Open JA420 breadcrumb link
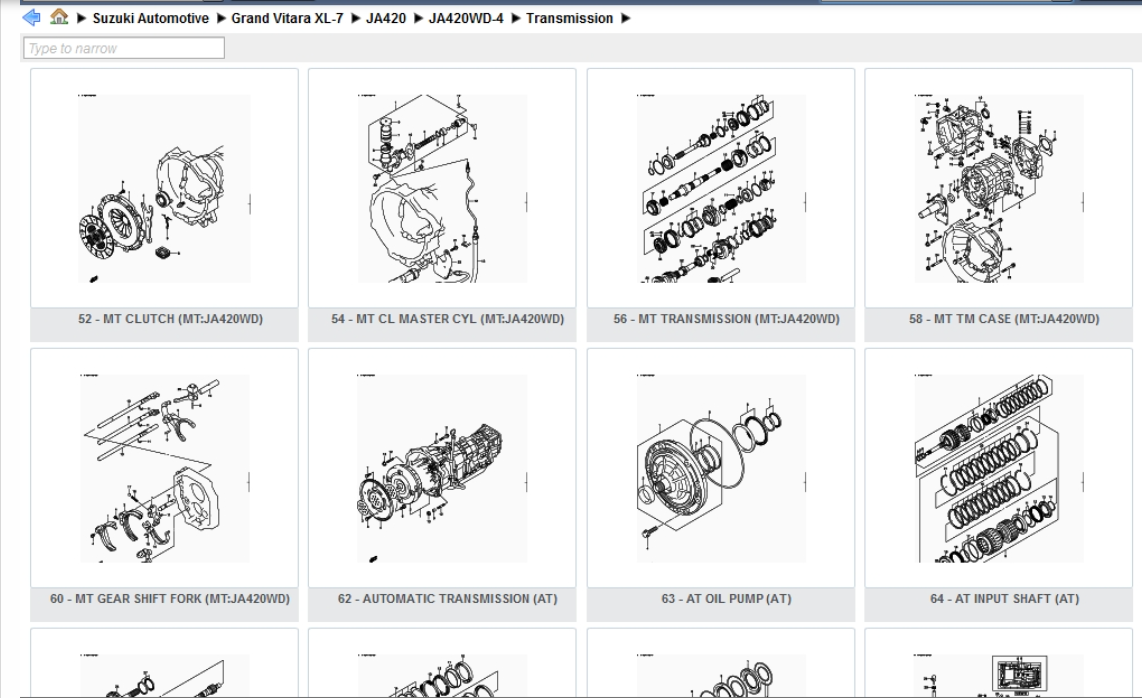Viewport: 1142px width, 698px height. pyautogui.click(x=386, y=18)
